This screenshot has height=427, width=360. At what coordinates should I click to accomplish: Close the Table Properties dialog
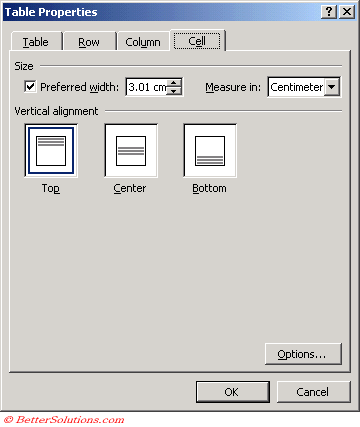[347, 12]
